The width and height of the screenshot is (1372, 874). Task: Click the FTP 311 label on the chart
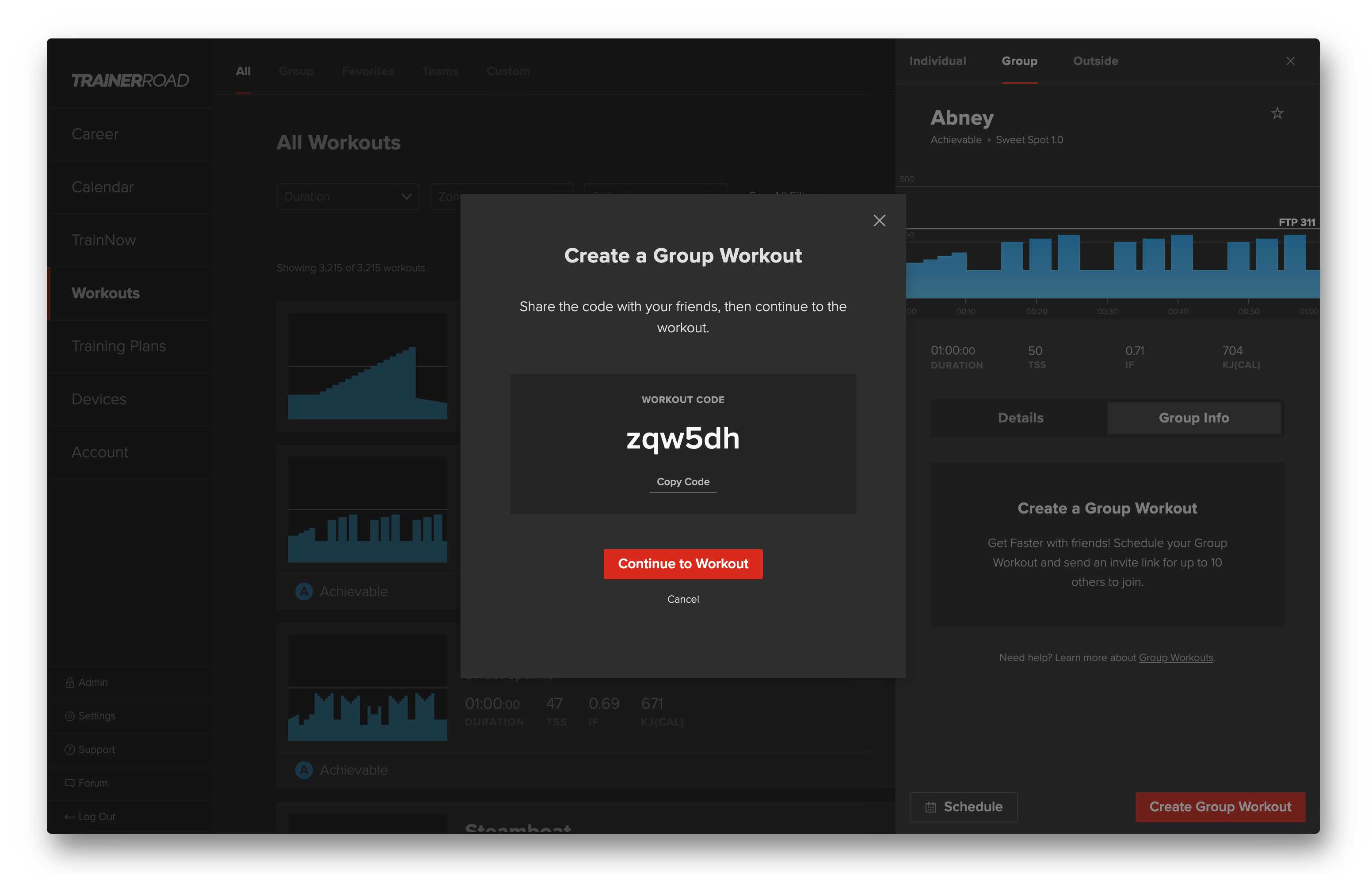point(1297,222)
